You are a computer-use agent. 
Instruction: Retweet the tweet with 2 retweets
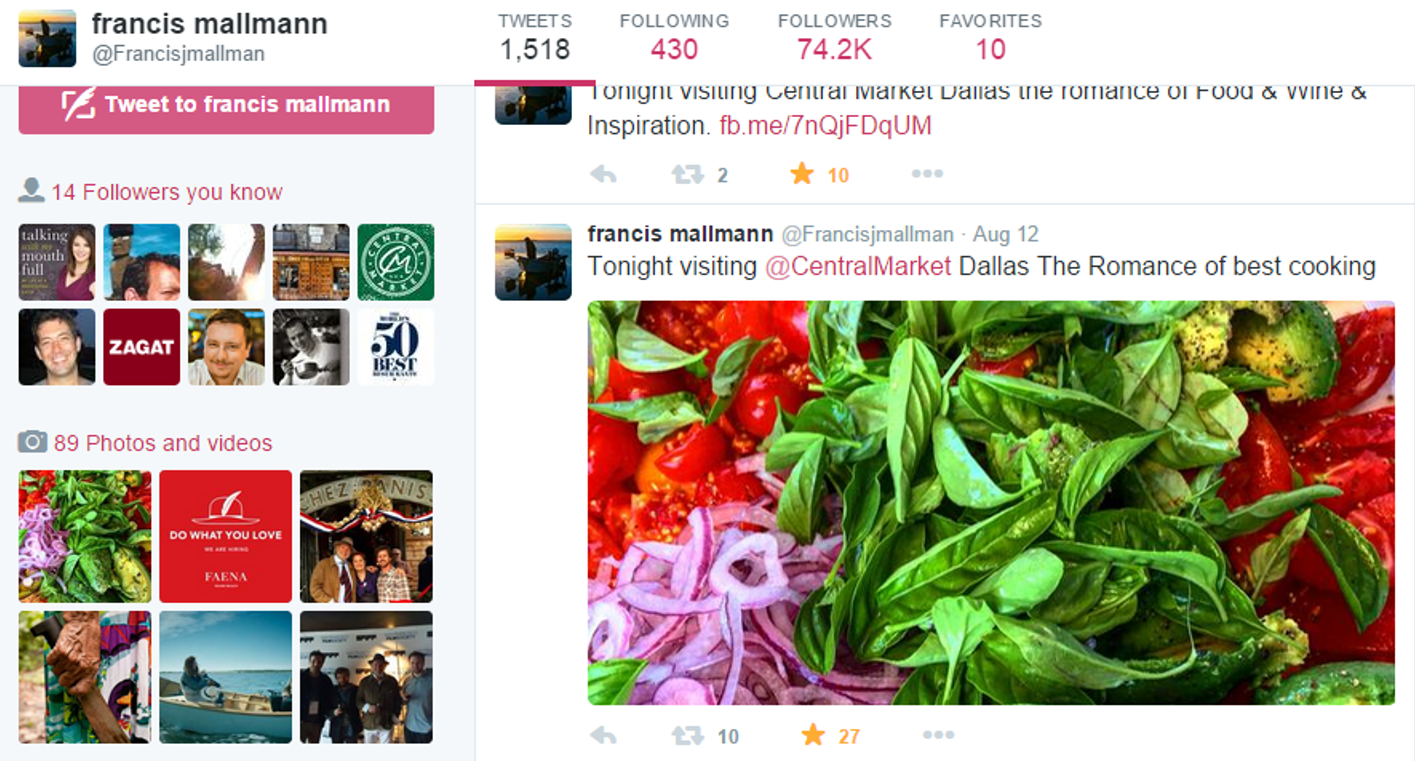pos(688,175)
